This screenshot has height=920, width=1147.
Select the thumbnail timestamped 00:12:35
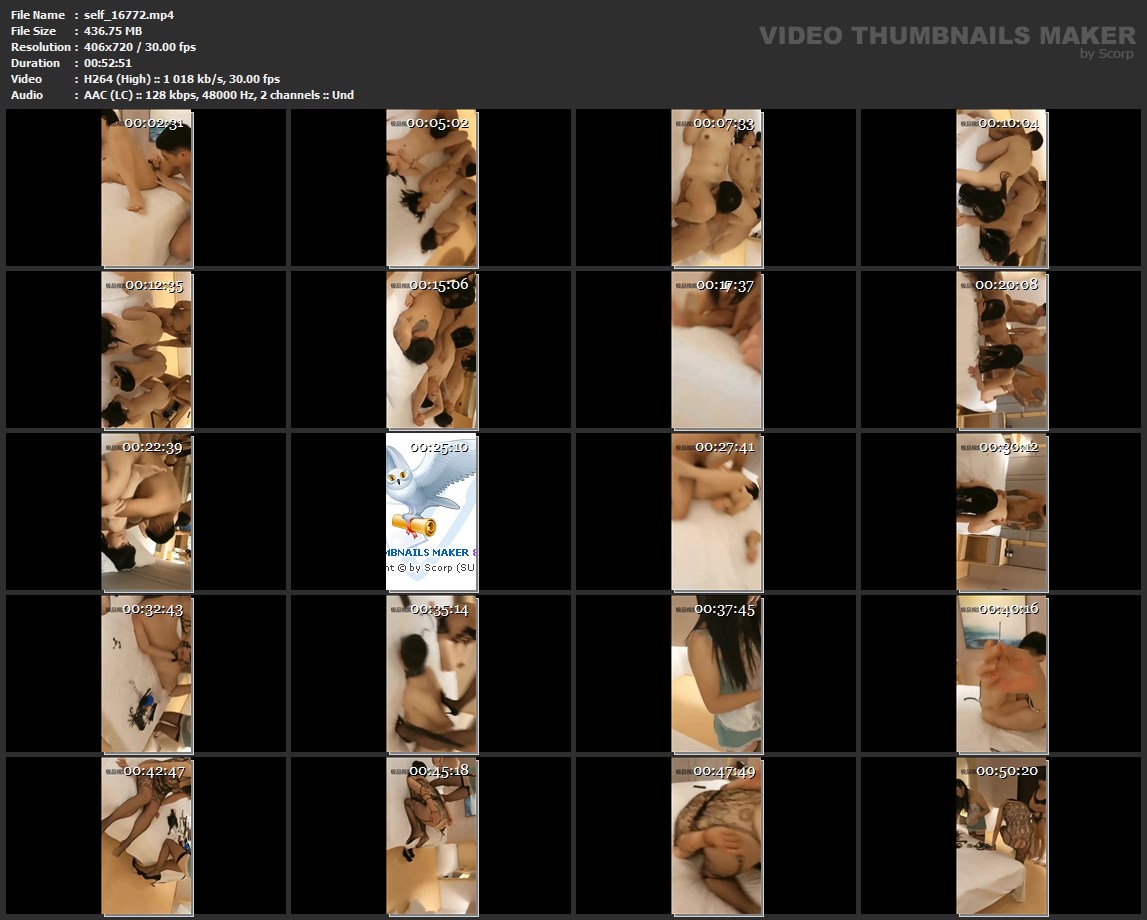click(146, 350)
